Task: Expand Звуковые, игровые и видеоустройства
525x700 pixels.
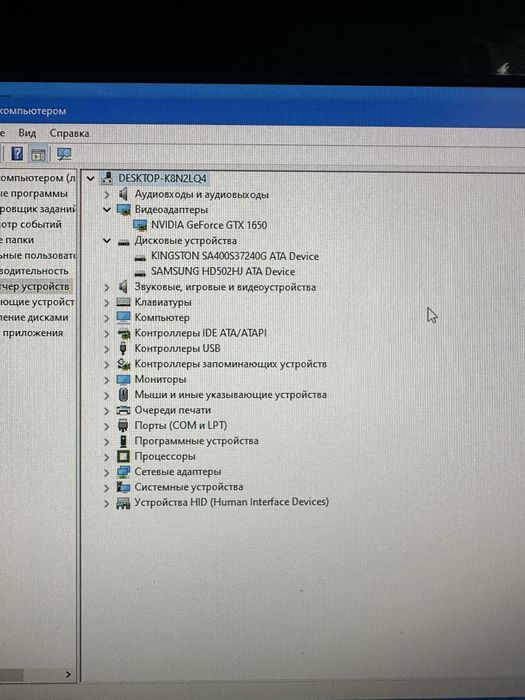Action: (x=107, y=288)
